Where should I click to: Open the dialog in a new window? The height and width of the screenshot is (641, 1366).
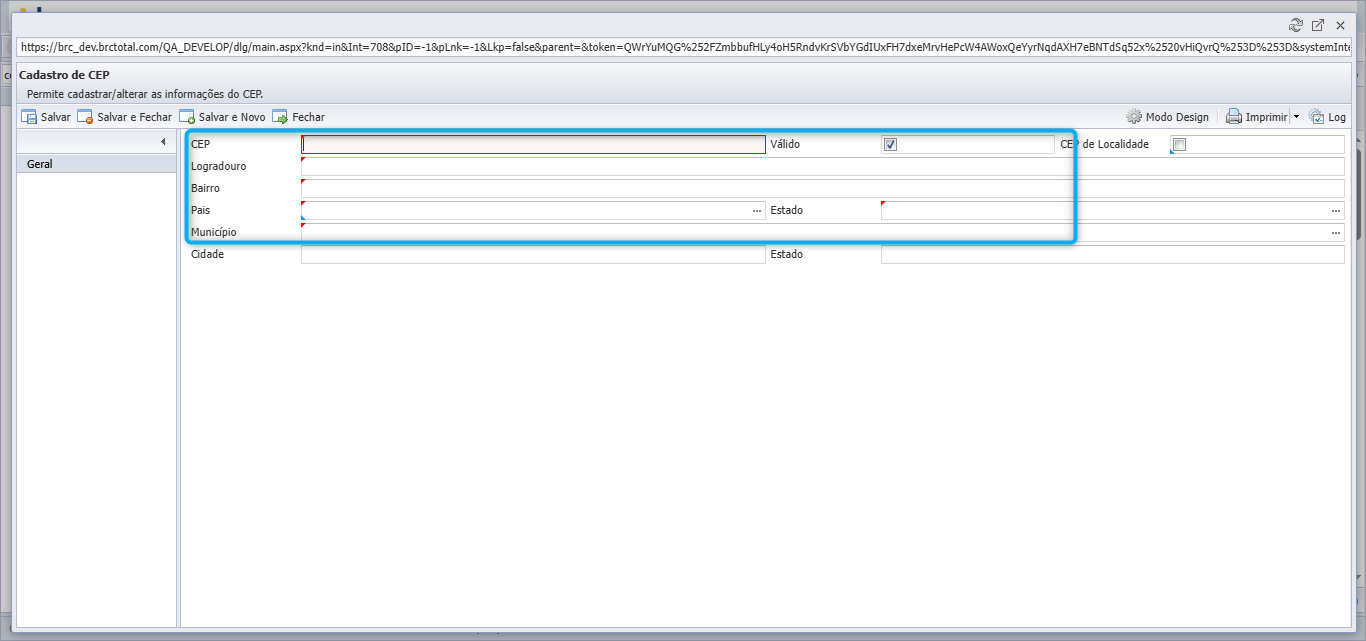(1318, 25)
